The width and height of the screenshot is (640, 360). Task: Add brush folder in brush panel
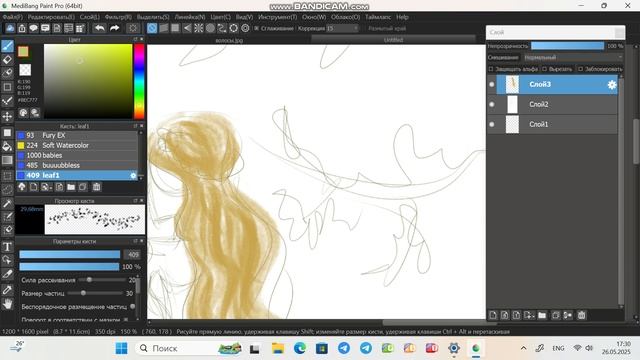click(71, 187)
